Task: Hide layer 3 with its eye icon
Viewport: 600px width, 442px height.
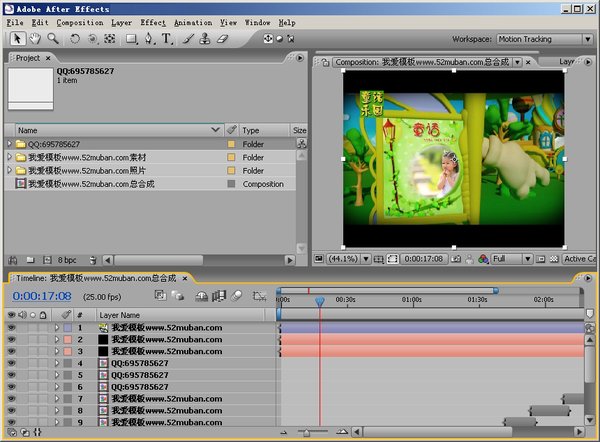Action: pos(11,351)
